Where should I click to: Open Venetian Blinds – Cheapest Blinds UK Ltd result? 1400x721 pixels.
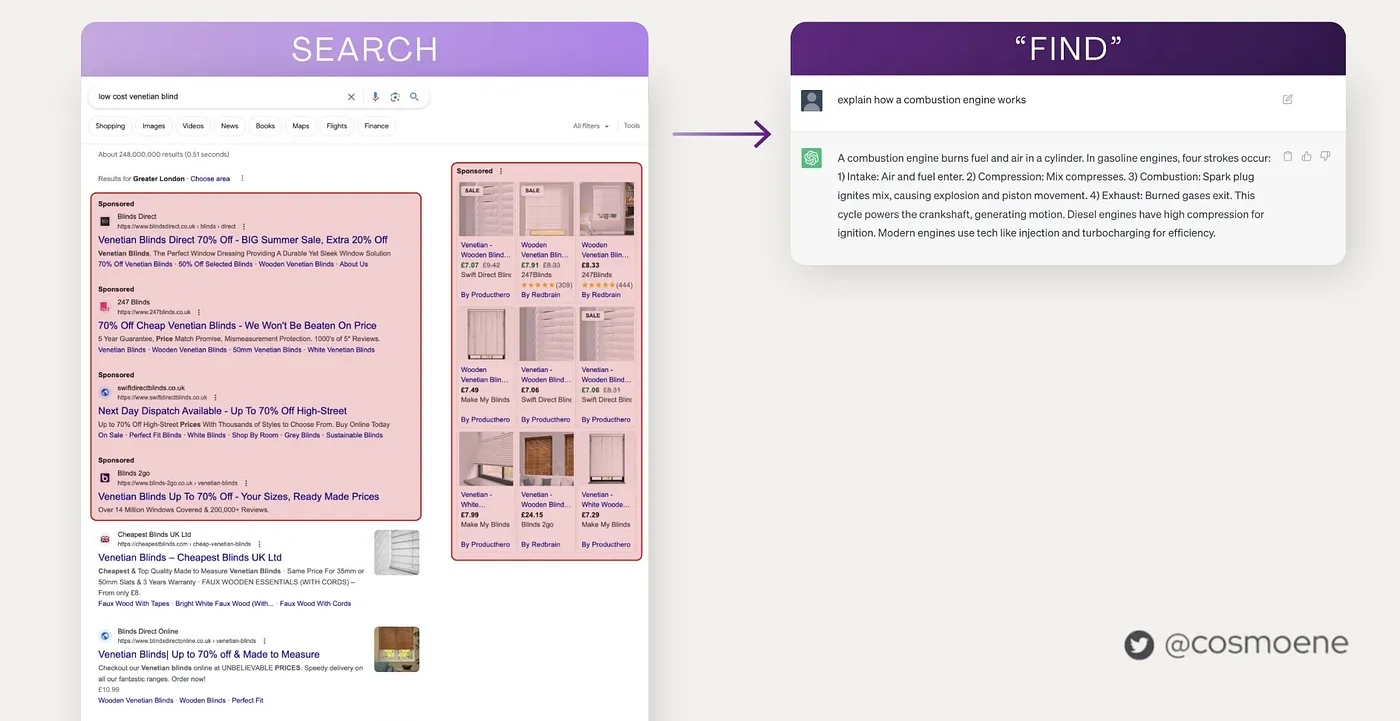(190, 557)
